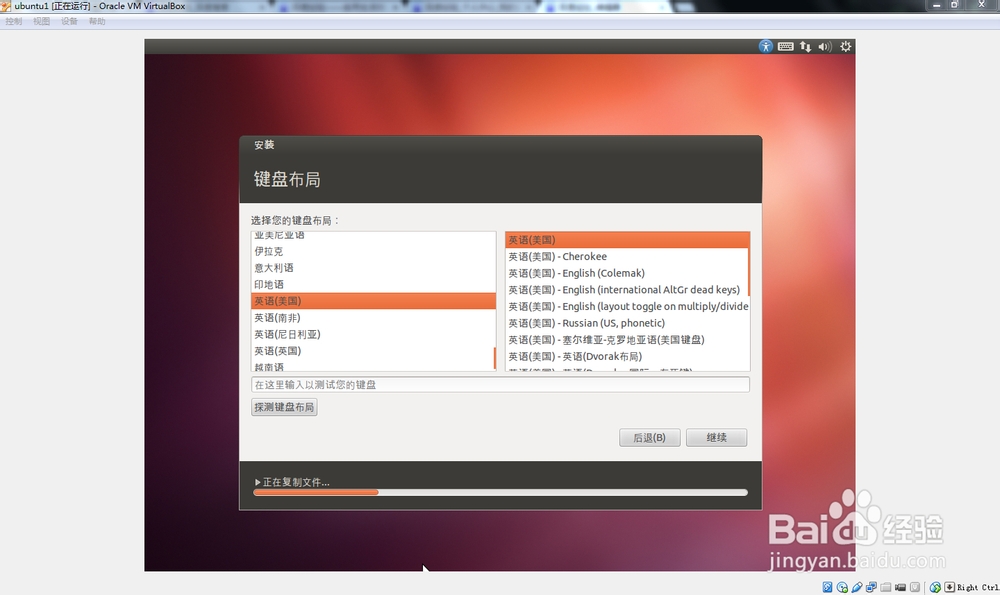Click the VirtualBox keyboard capture arrow icon

pyautogui.click(x=950, y=587)
